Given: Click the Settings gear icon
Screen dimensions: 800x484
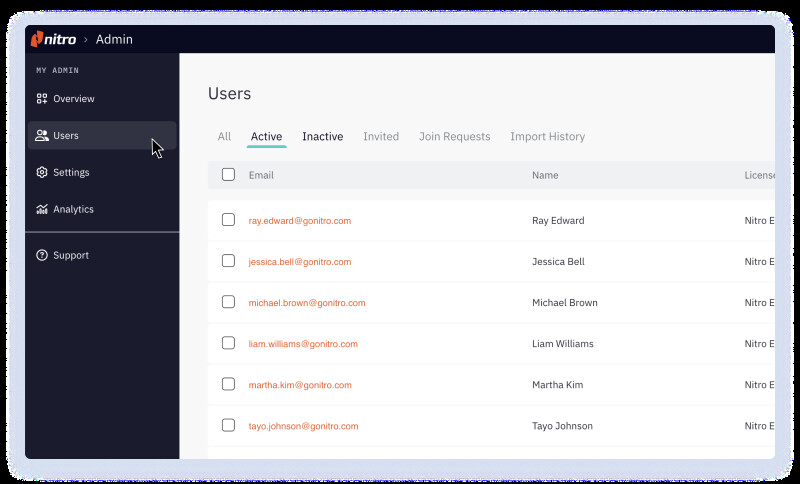Looking at the screenshot, I should 42,173.
